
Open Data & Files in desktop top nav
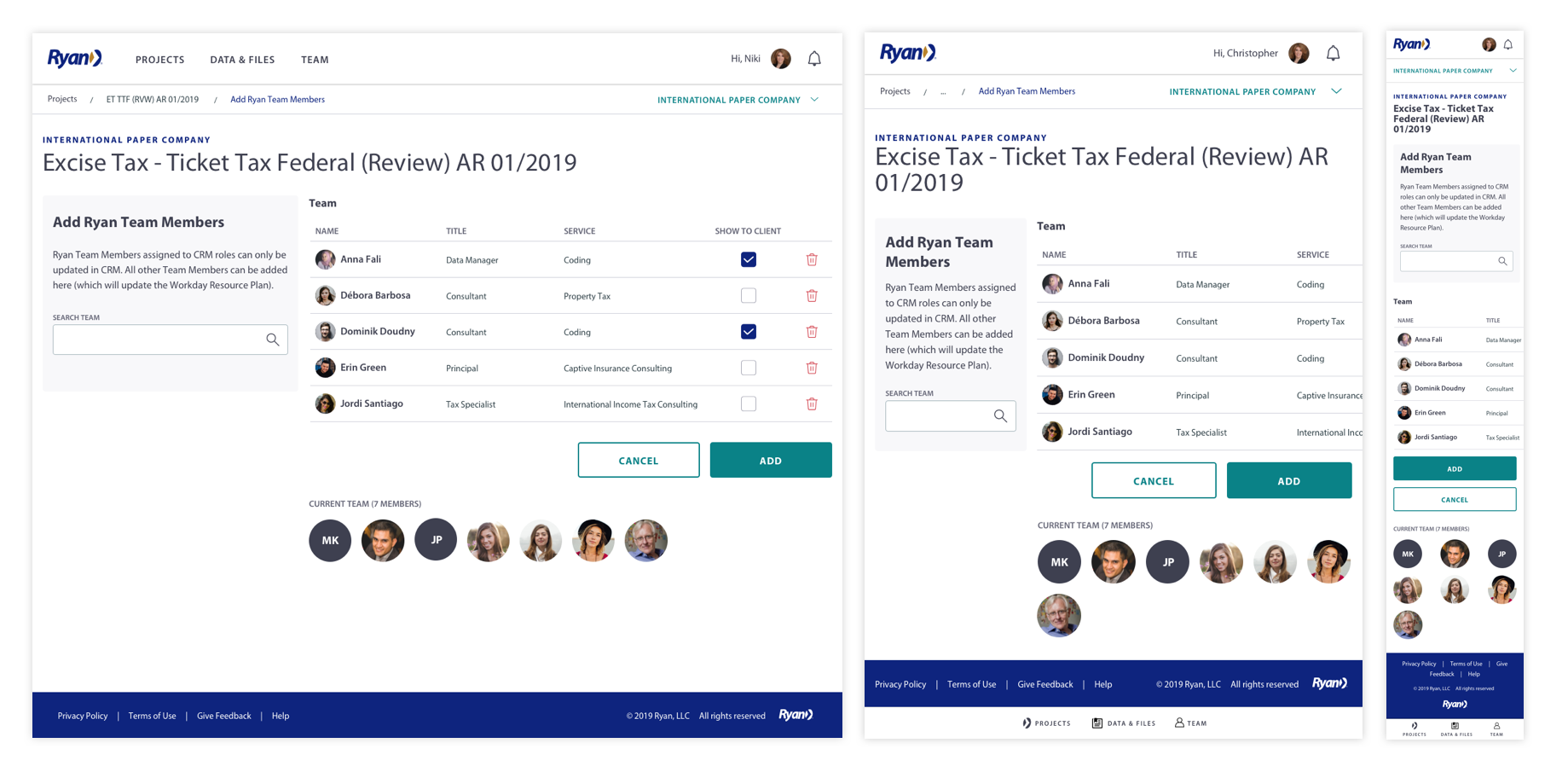pyautogui.click(x=243, y=60)
